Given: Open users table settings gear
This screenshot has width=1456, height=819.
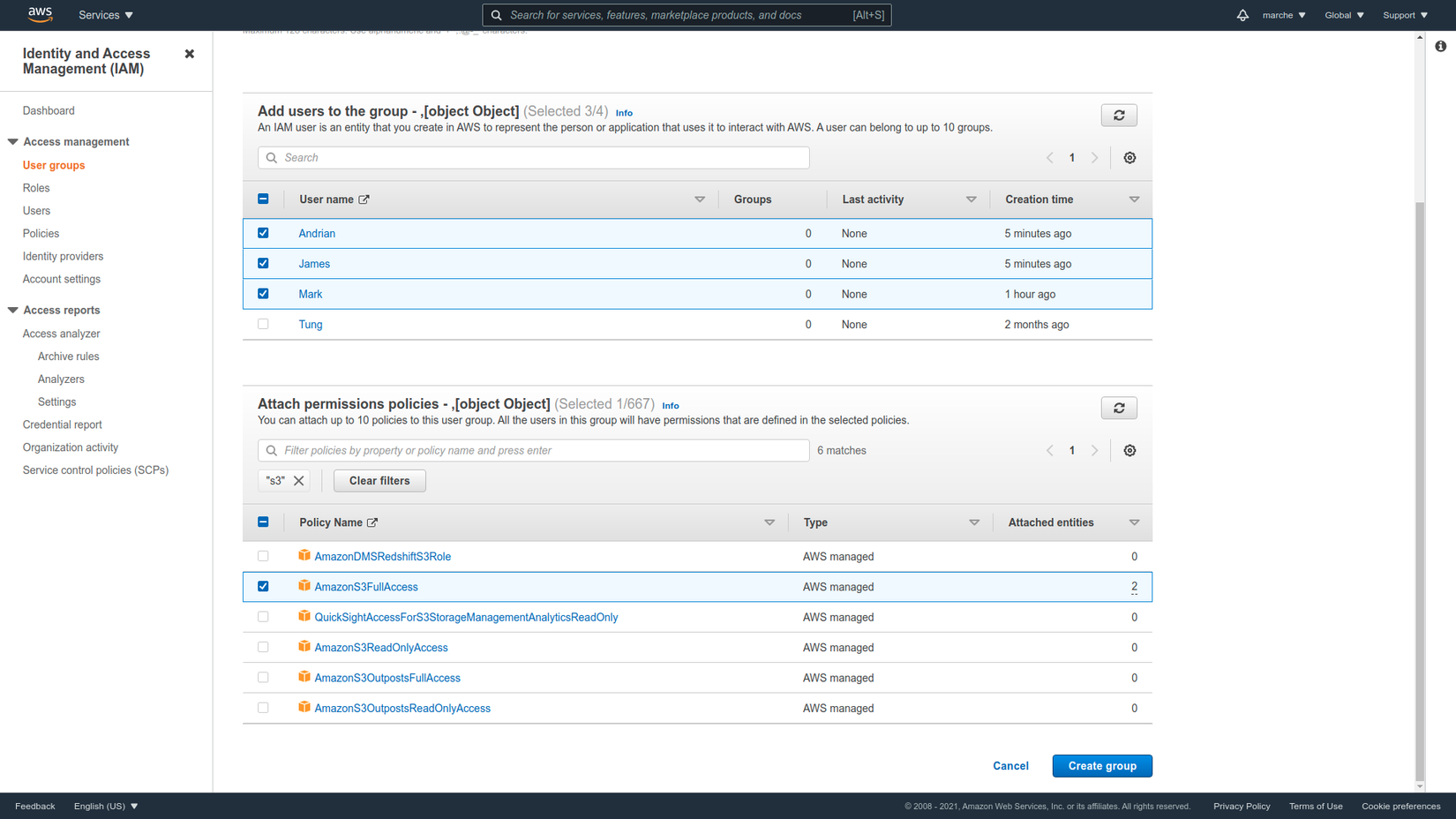Looking at the screenshot, I should tap(1130, 158).
